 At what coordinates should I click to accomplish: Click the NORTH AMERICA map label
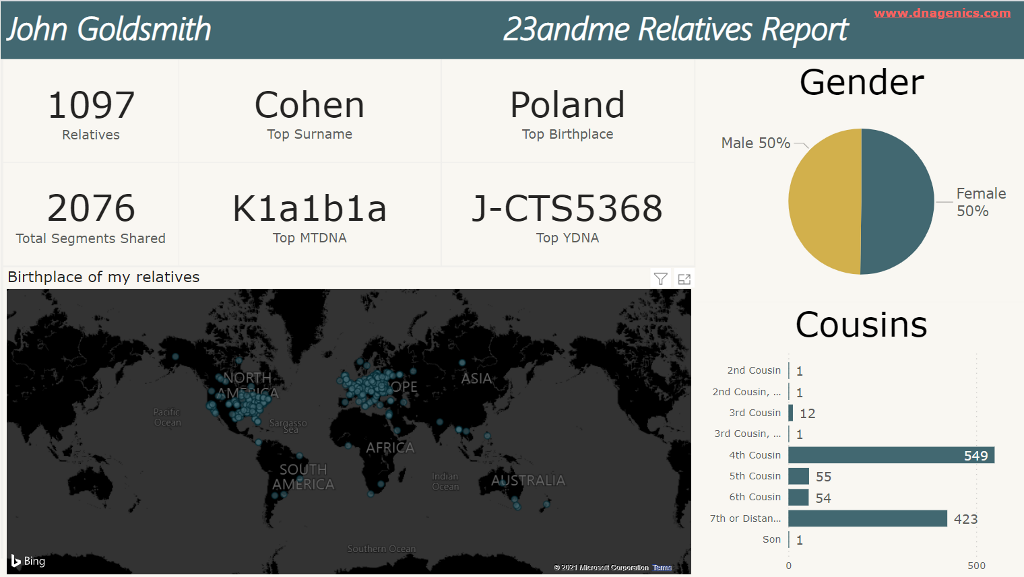coord(248,385)
